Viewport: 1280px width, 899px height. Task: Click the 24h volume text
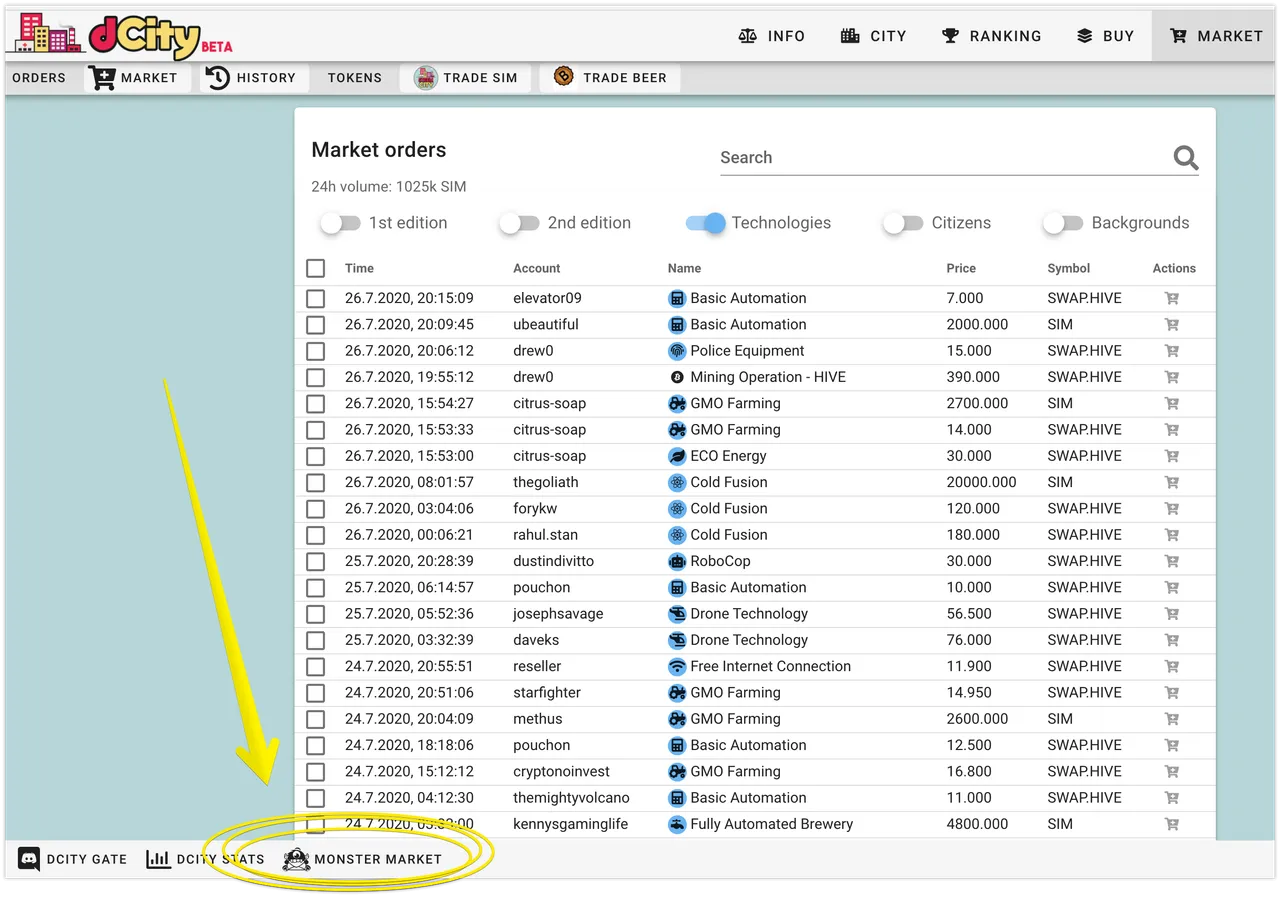click(388, 187)
